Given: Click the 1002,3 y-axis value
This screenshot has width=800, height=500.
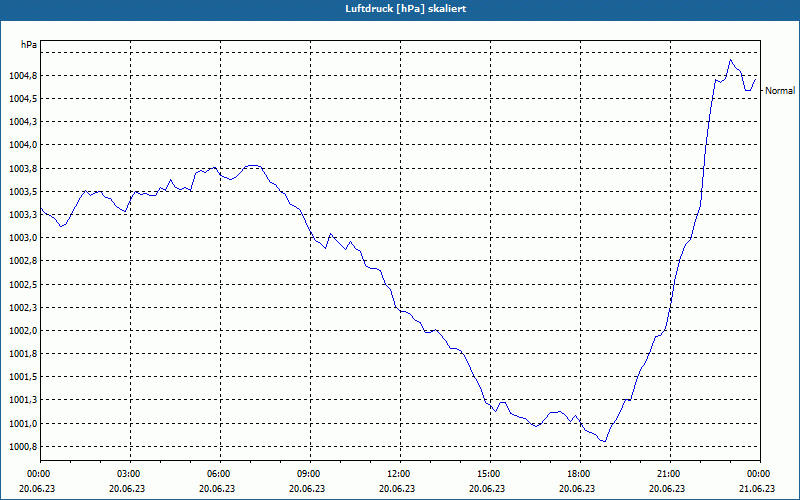Looking at the screenshot, I should [23, 308].
